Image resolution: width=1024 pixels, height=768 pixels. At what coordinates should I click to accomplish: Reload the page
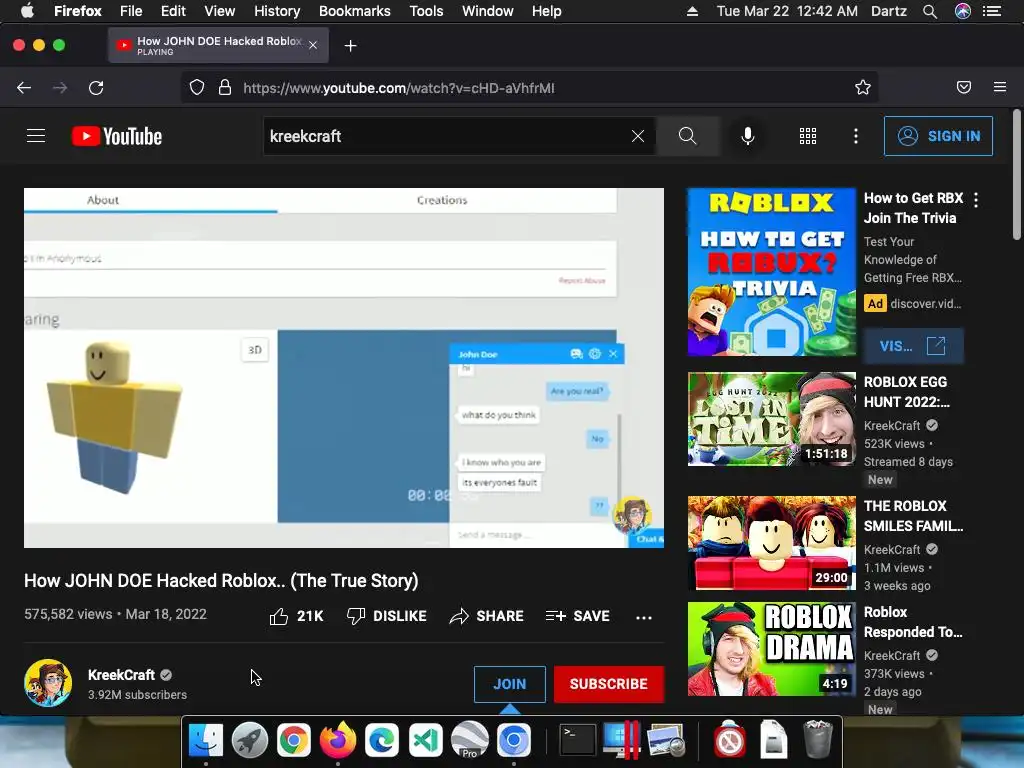coord(96,88)
